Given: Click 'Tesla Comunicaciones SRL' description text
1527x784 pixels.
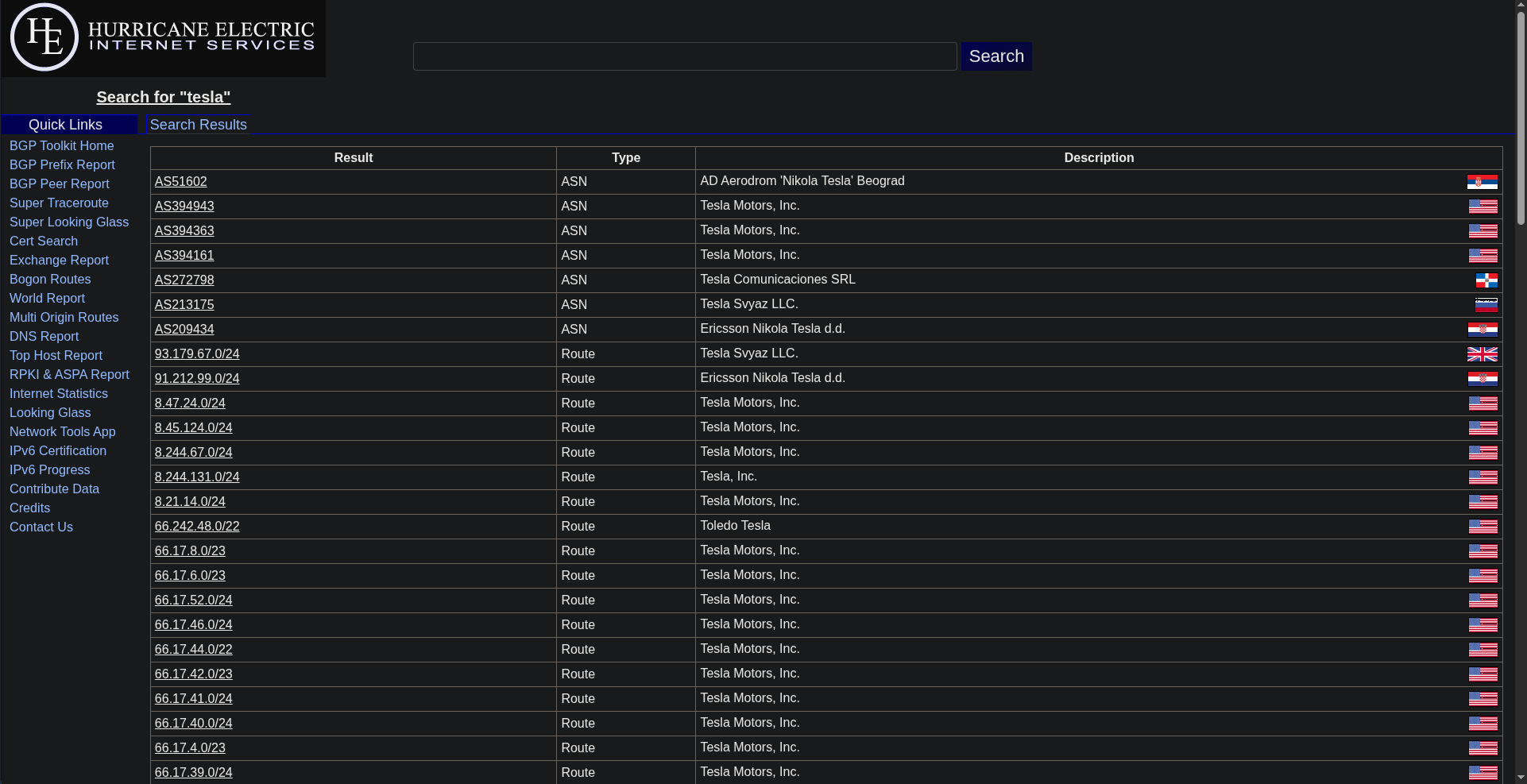Looking at the screenshot, I should [778, 280].
